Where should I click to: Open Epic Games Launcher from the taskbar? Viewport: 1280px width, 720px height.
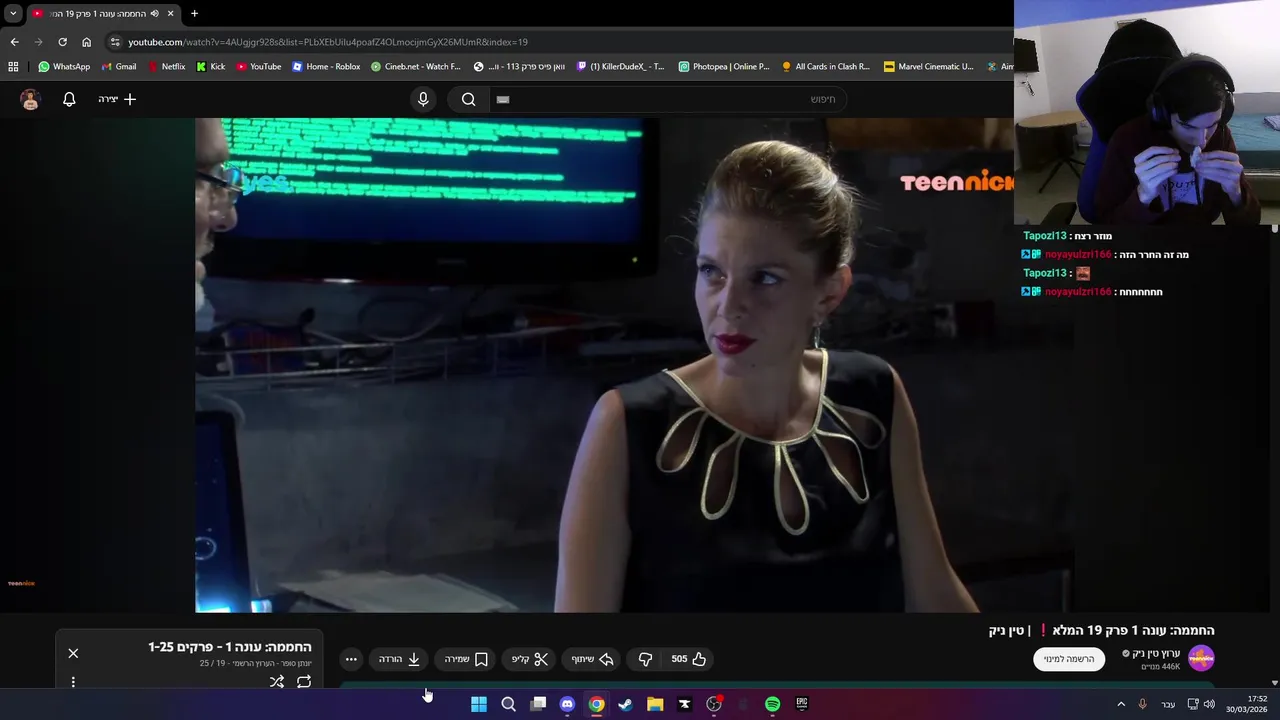coord(801,704)
